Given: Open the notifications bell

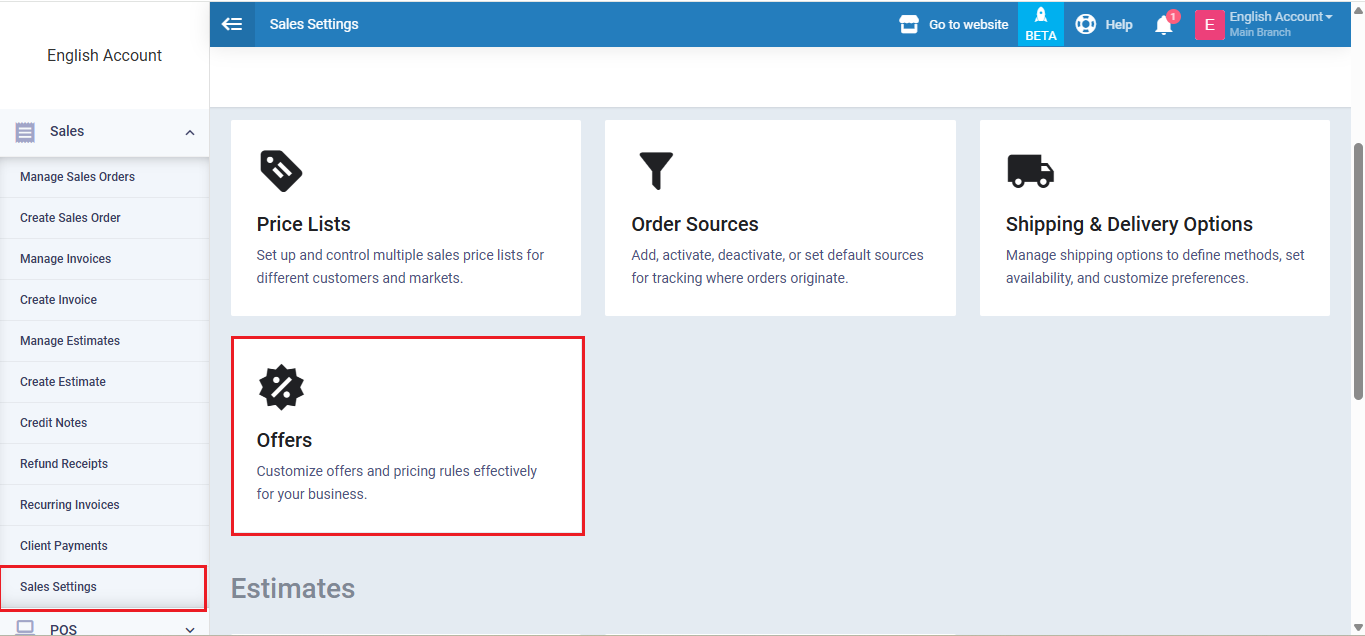Looking at the screenshot, I should click(x=1164, y=25).
